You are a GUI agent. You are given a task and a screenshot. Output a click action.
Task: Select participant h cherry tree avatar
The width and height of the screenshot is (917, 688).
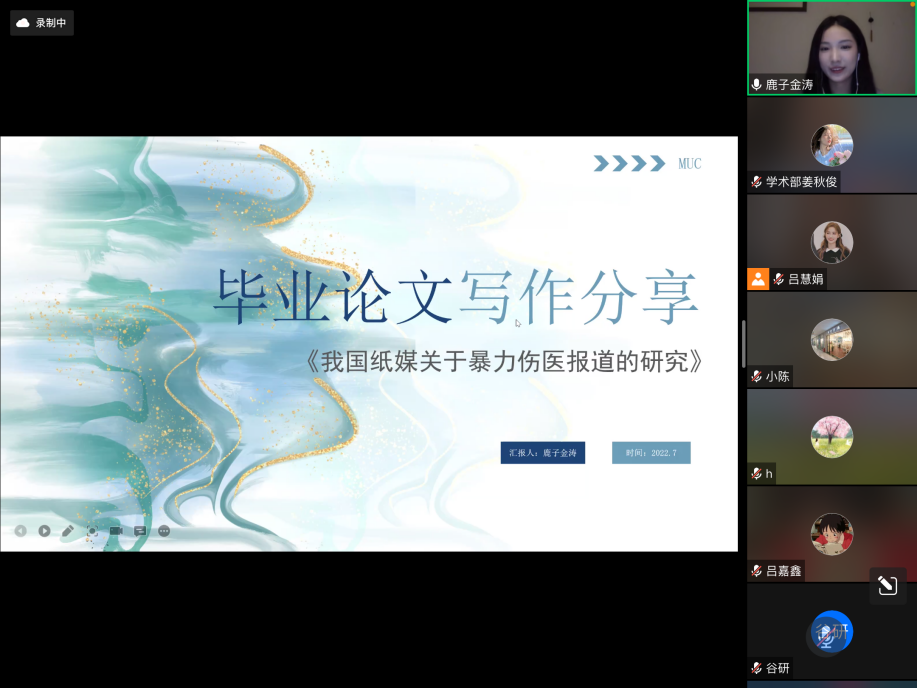coord(831,437)
